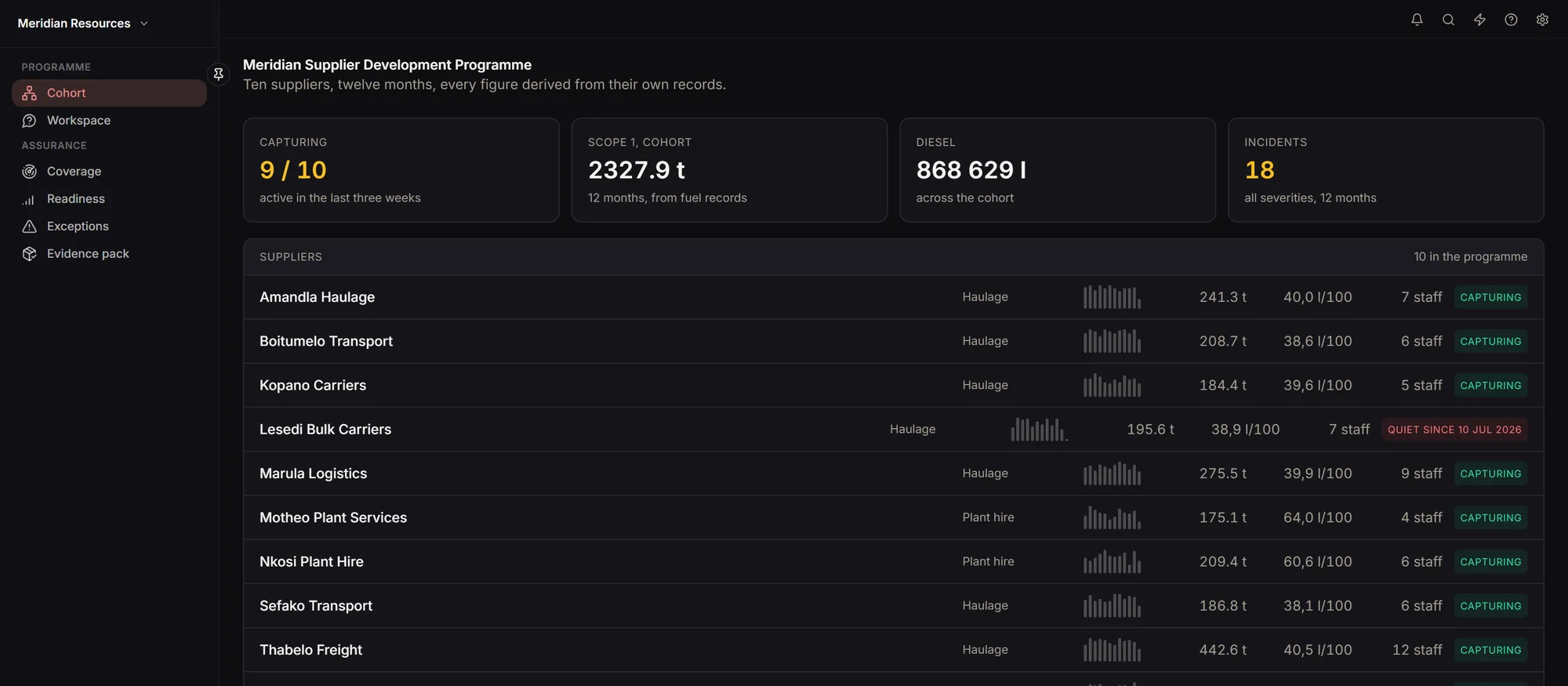Open the settings gear icon
Viewport: 1568px width, 686px height.
pyautogui.click(x=1542, y=20)
